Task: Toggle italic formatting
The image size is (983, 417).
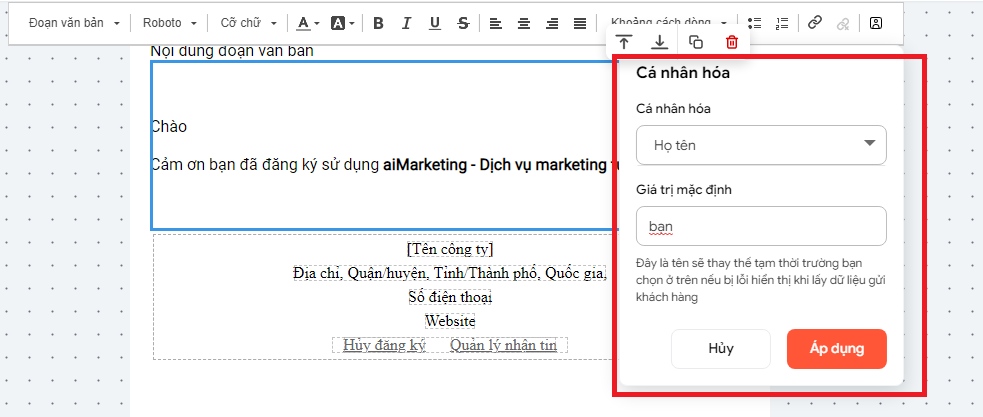Action: (x=406, y=23)
